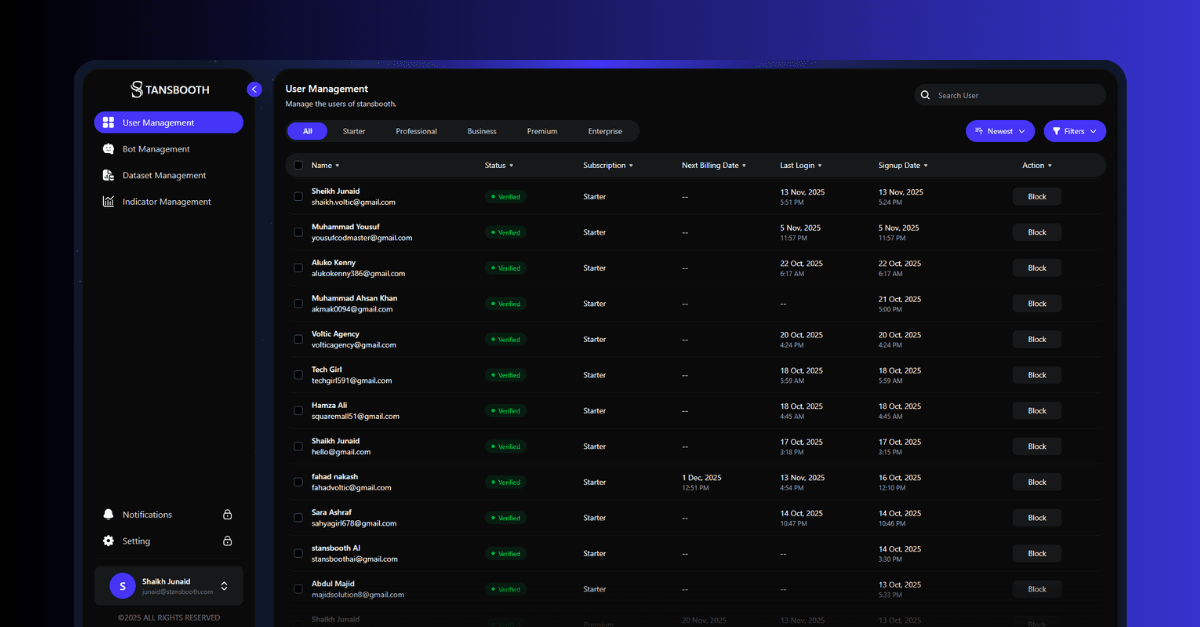1200x627 pixels.
Task: Block user Tech Girl
Action: tap(1037, 375)
